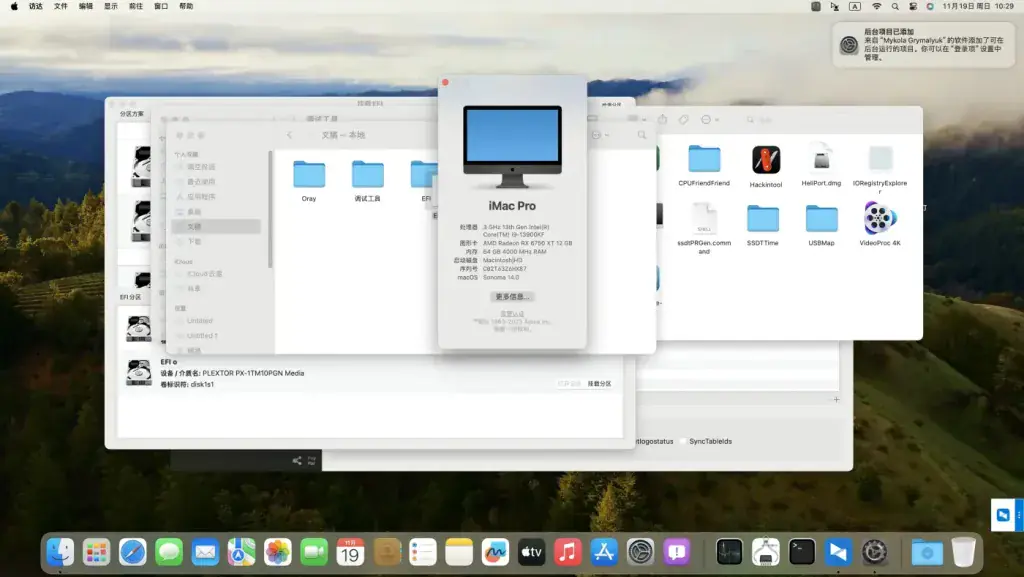
Task: Open Messages from the Dock
Action: 169,553
